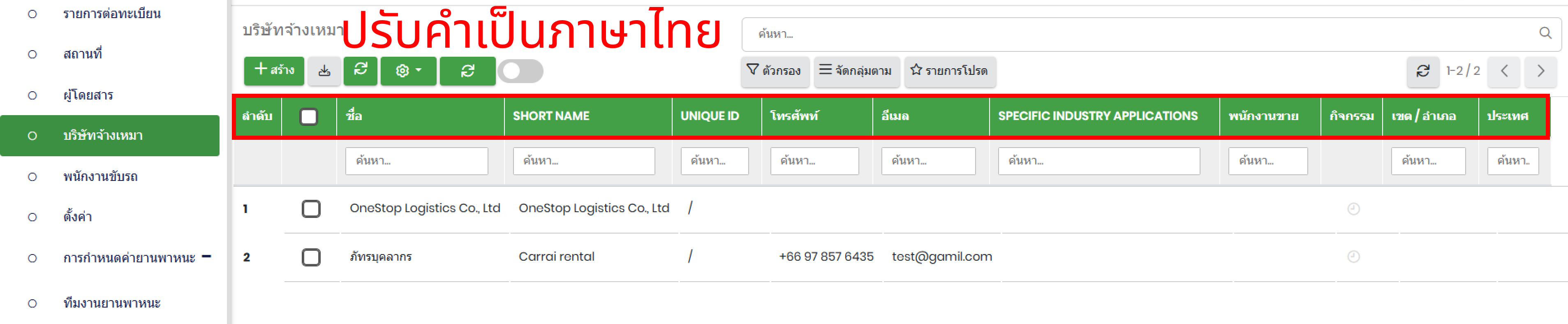
Task: Click the green สร้าง create button
Action: tap(274, 71)
